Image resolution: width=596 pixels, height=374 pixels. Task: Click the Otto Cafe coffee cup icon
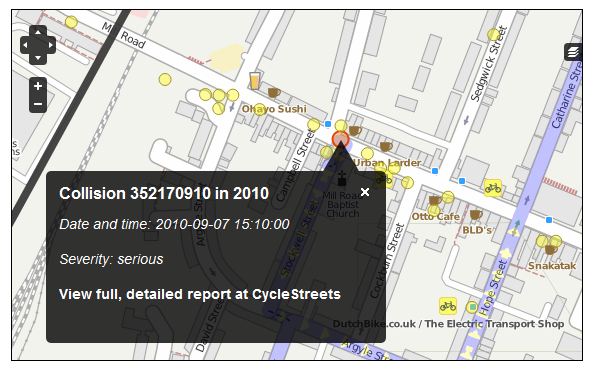[435, 200]
